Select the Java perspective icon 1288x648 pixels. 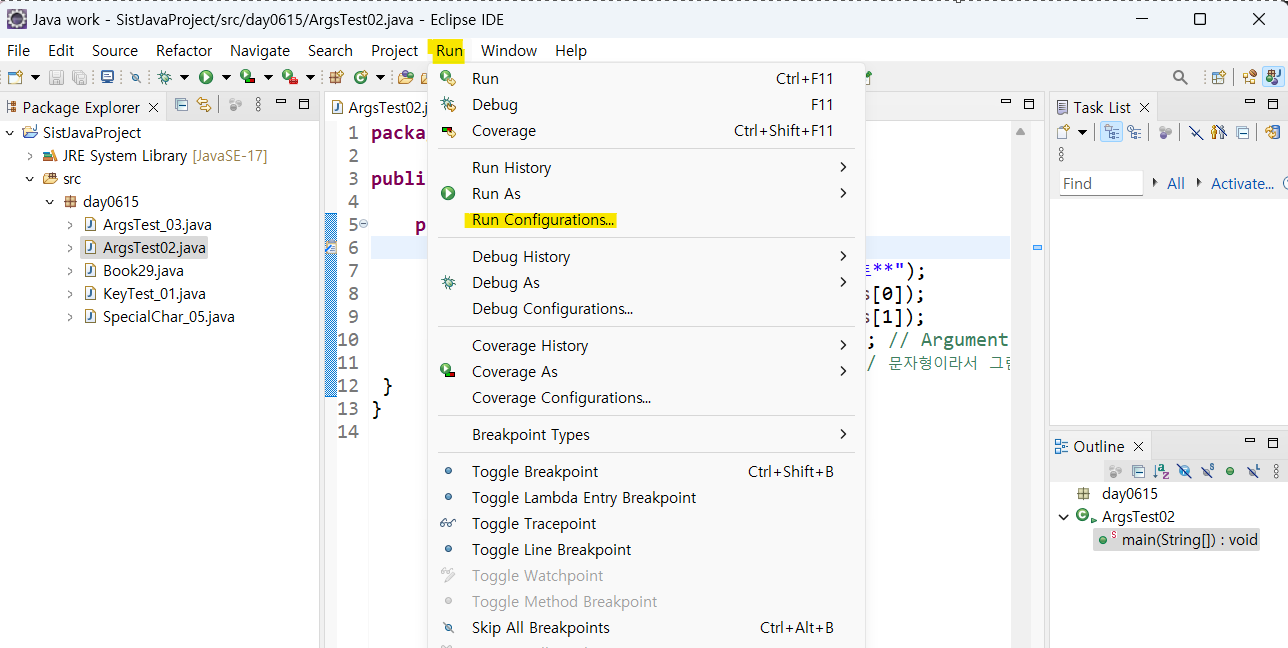(x=1273, y=77)
